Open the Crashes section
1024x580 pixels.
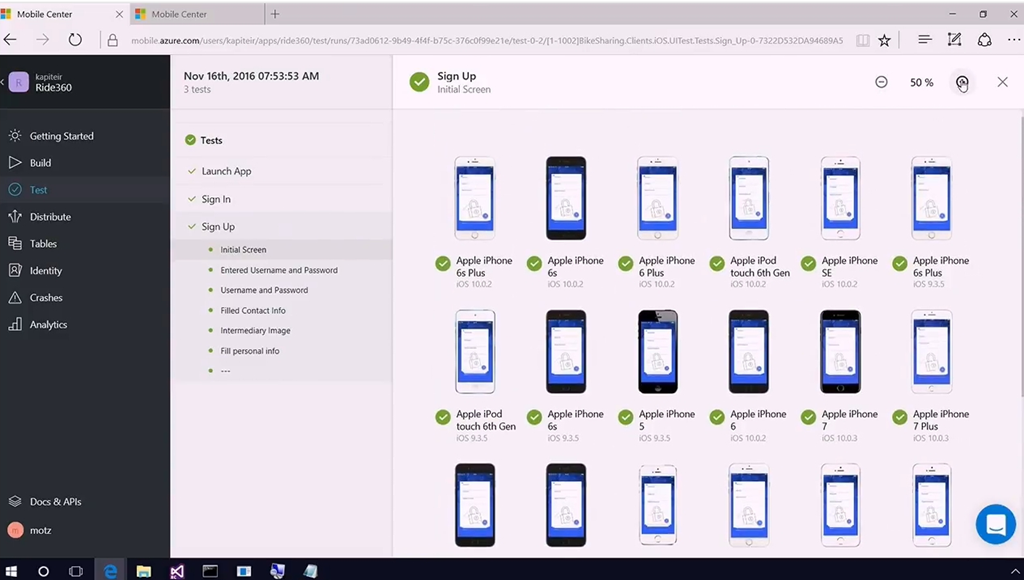[46, 298]
